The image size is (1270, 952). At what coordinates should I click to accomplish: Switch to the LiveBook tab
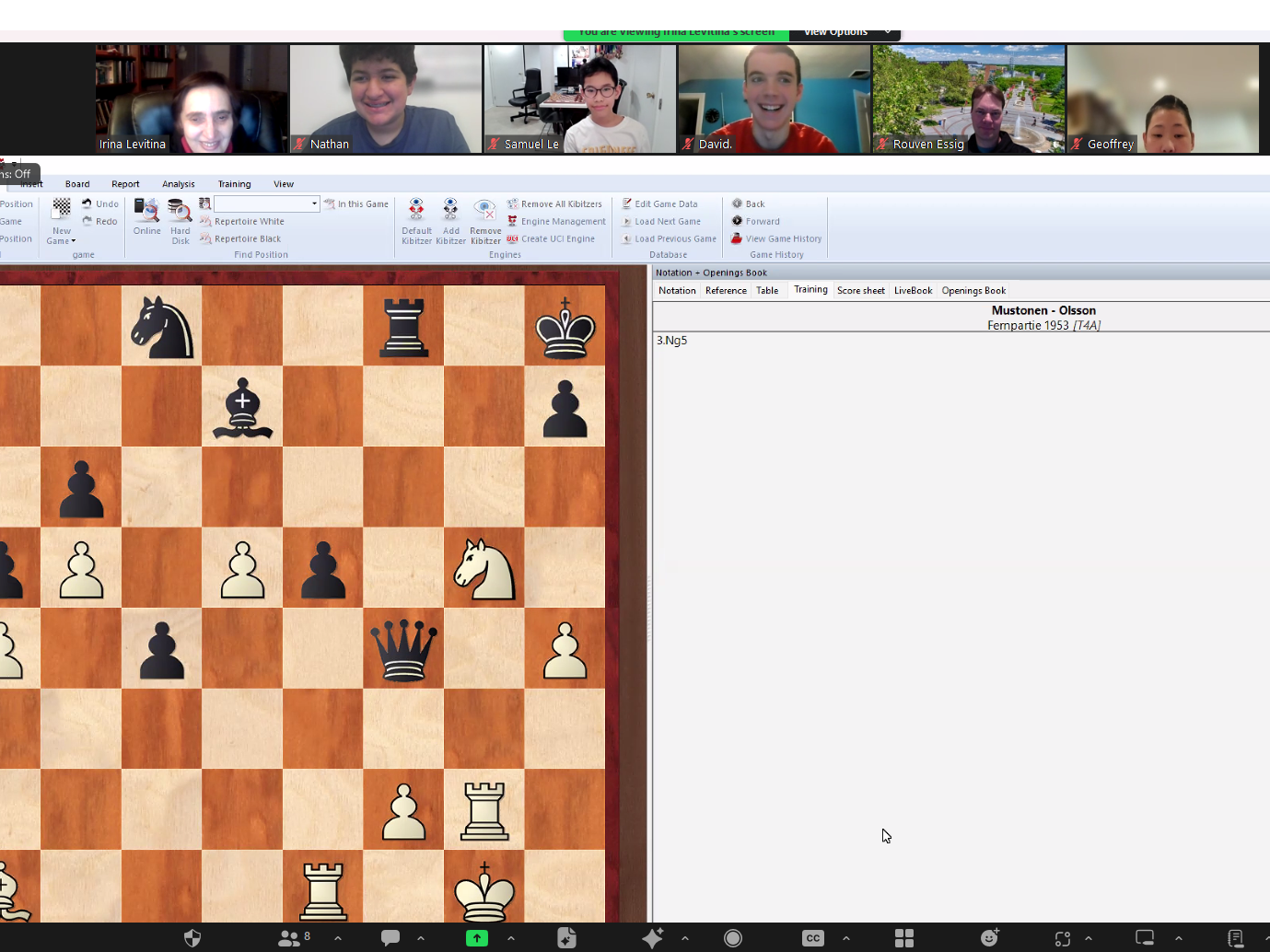[x=913, y=291]
